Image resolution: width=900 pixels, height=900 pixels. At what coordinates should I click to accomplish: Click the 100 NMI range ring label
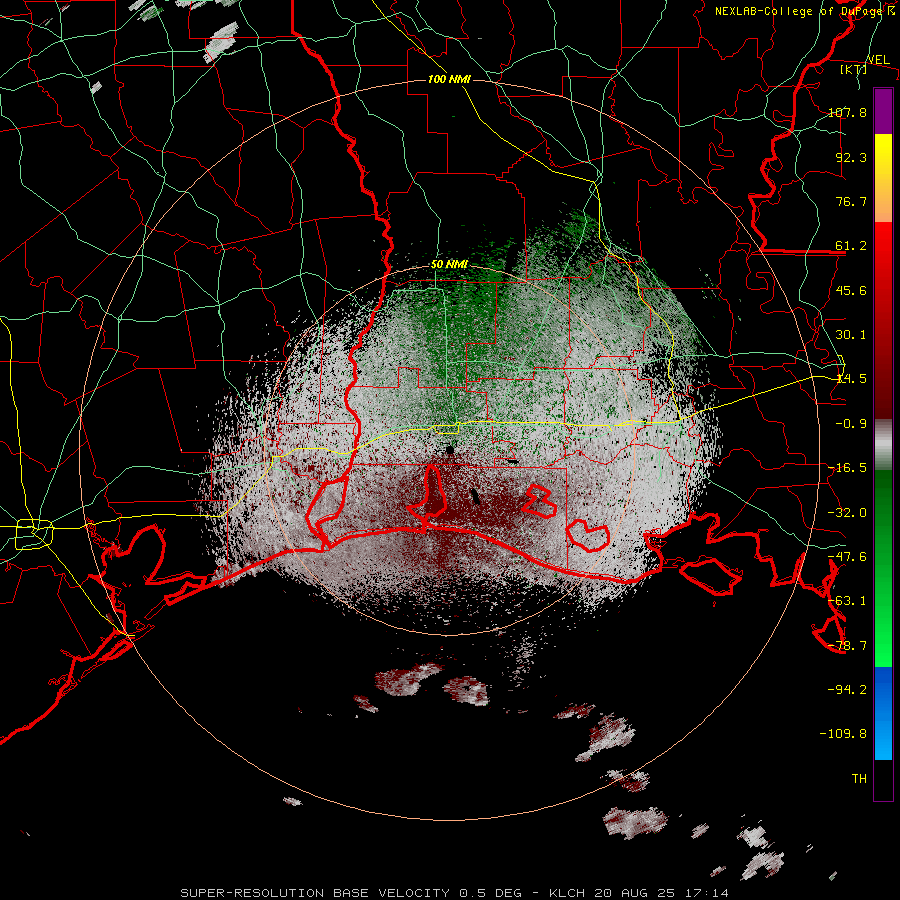click(449, 79)
